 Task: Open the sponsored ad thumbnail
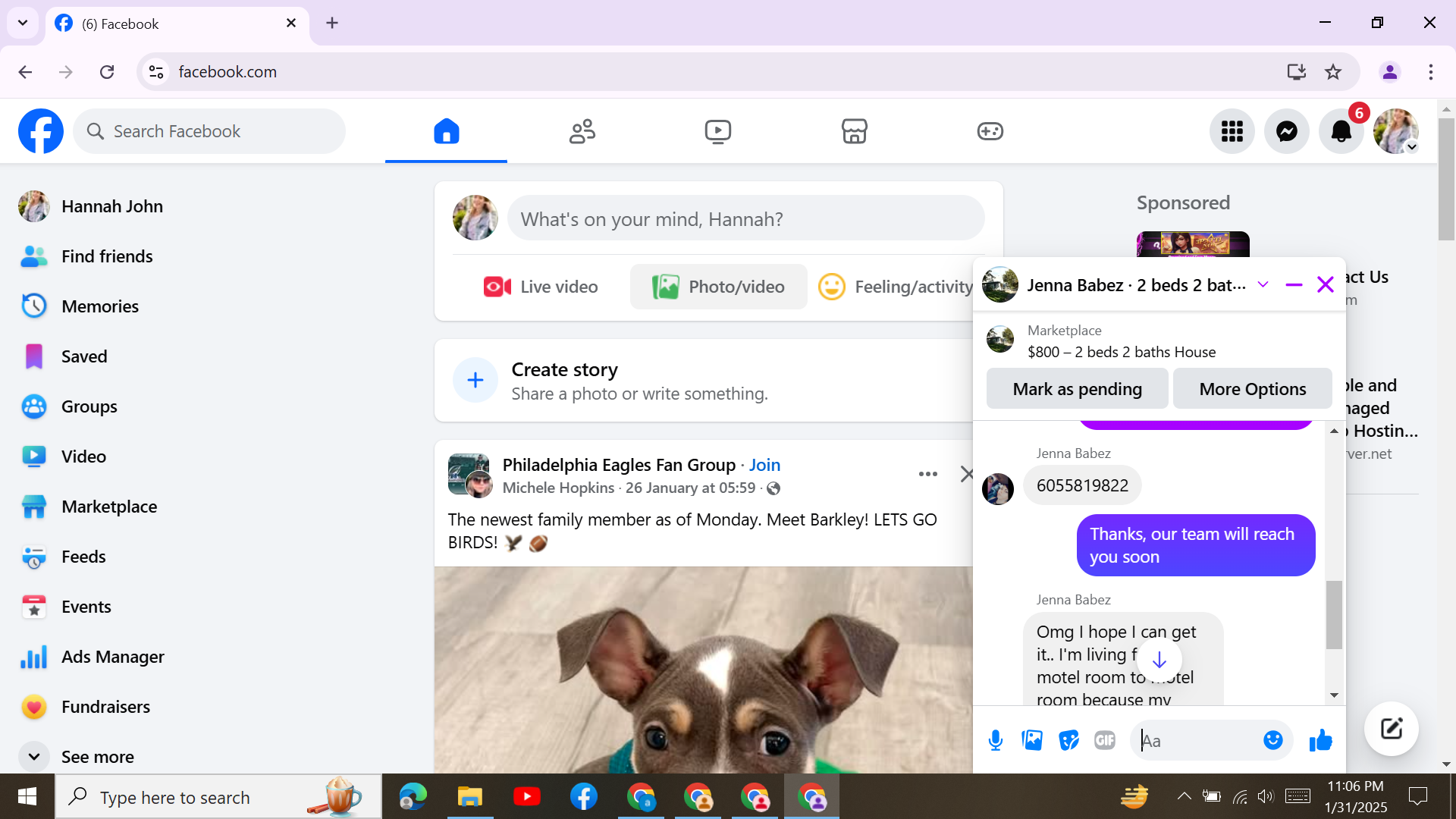tap(1193, 244)
